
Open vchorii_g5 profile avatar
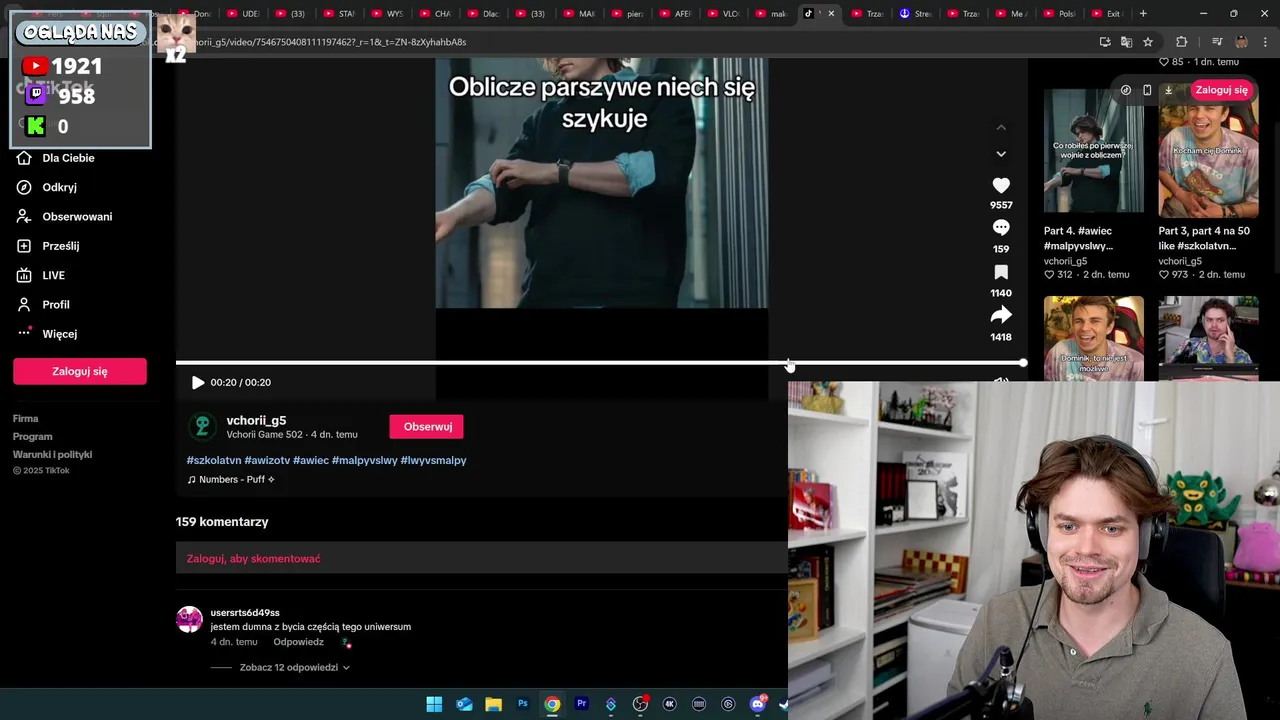(x=202, y=427)
